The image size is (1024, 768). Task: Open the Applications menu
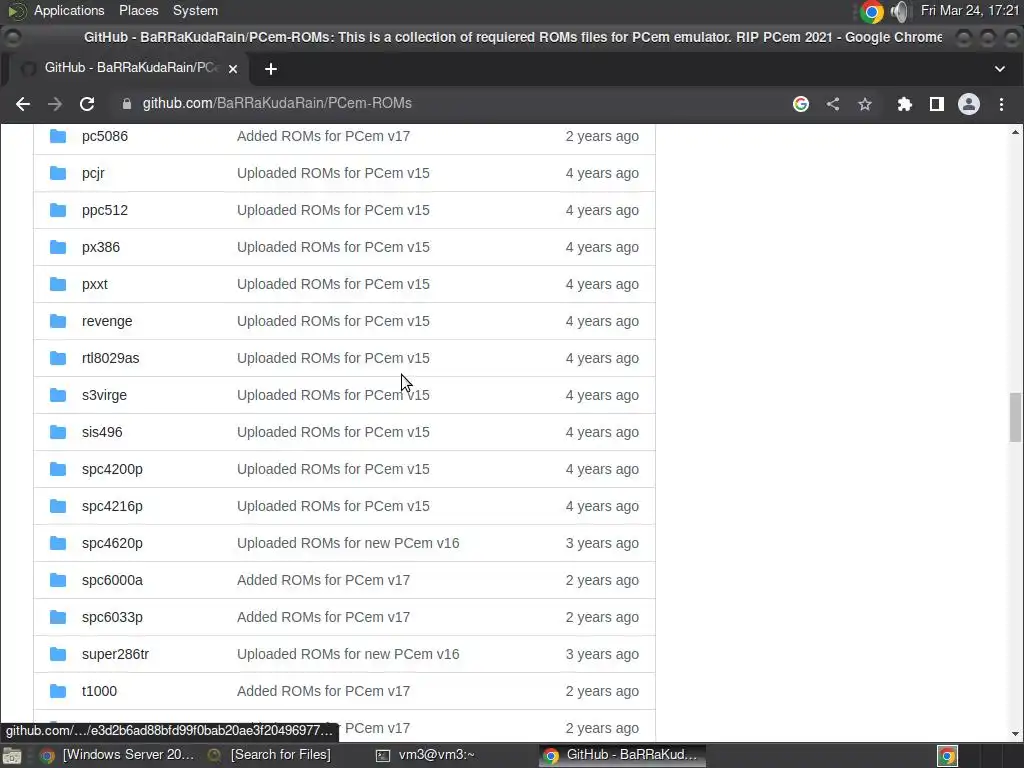coord(69,10)
